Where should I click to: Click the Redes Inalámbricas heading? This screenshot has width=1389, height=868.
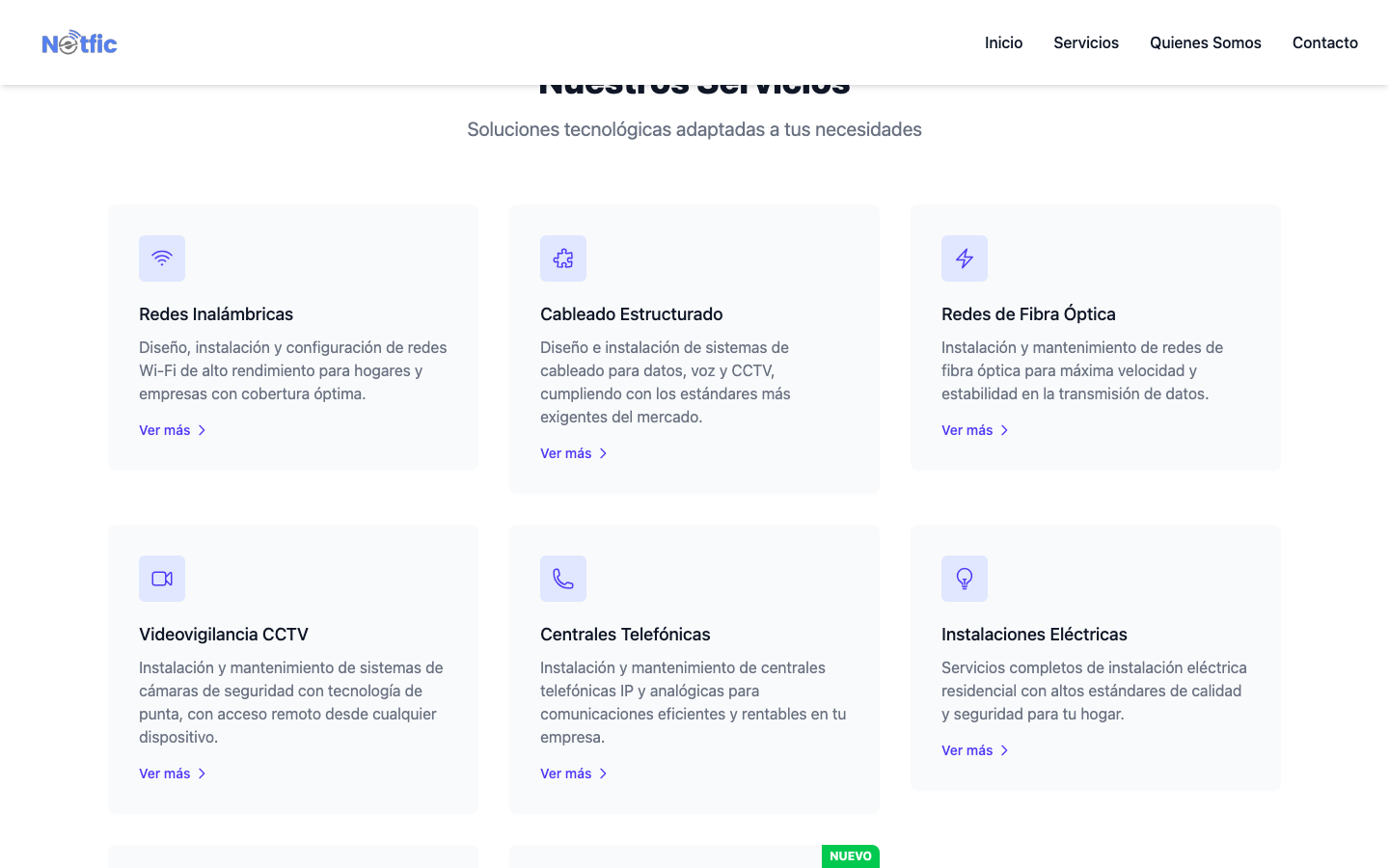[216, 314]
